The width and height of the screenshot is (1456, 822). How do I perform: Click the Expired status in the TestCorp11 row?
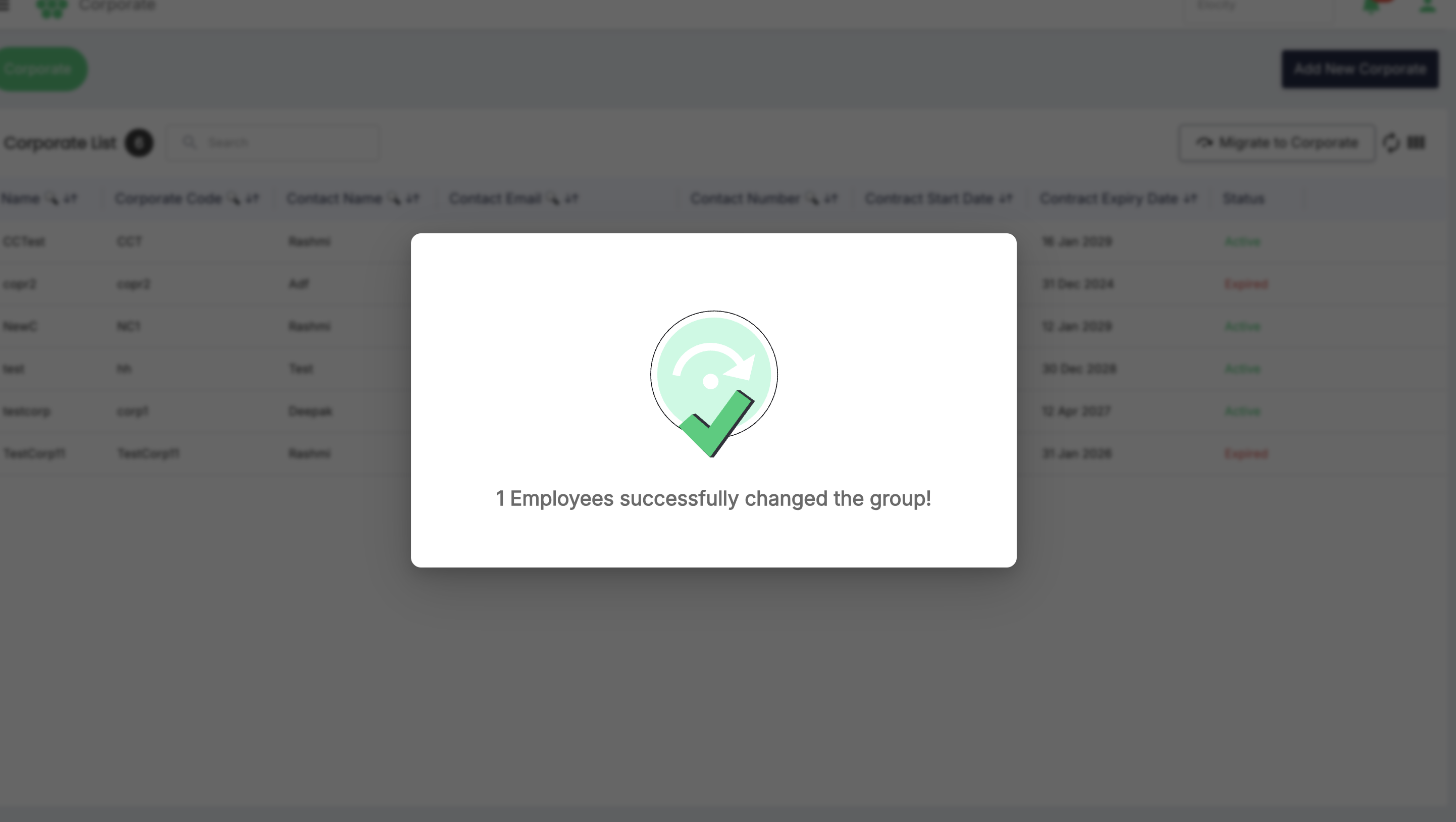pyautogui.click(x=1246, y=453)
